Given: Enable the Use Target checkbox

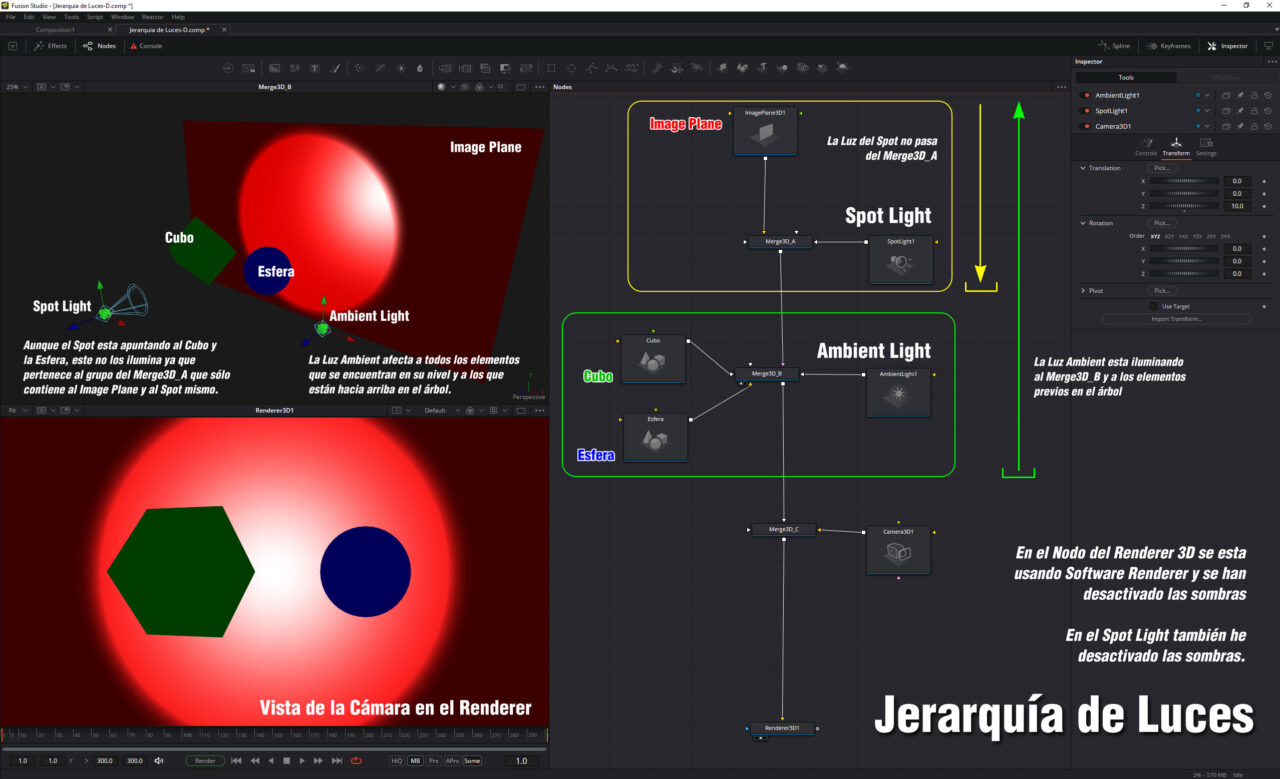Looking at the screenshot, I should click(x=1153, y=306).
